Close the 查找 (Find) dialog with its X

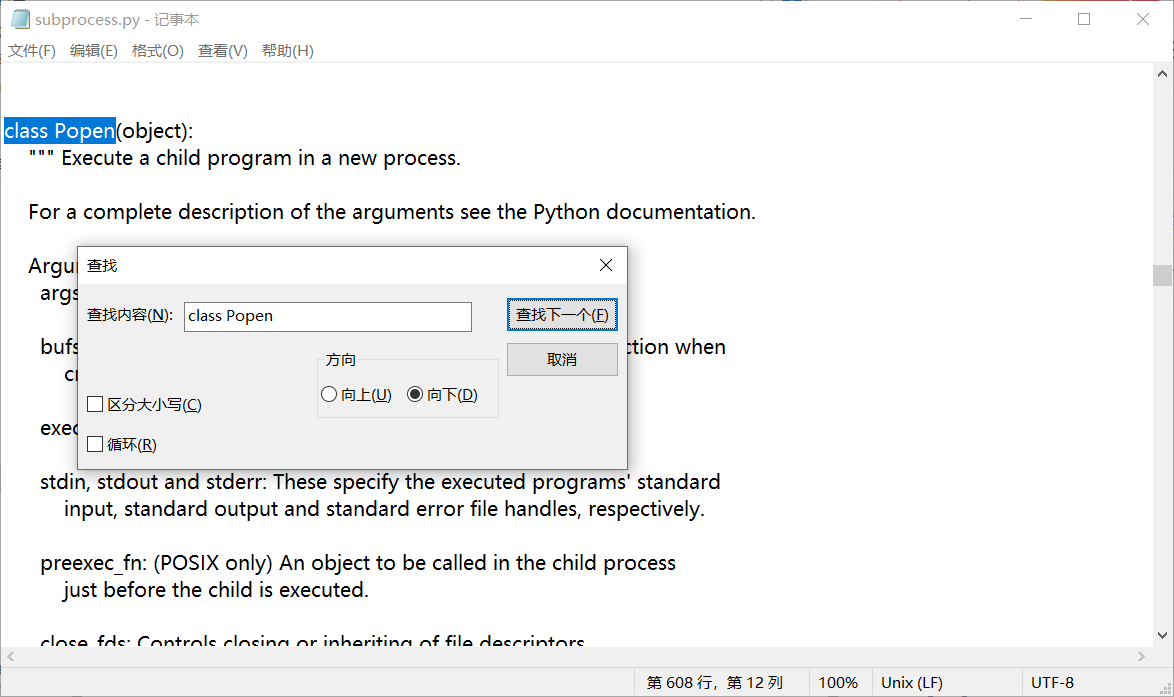pos(606,265)
